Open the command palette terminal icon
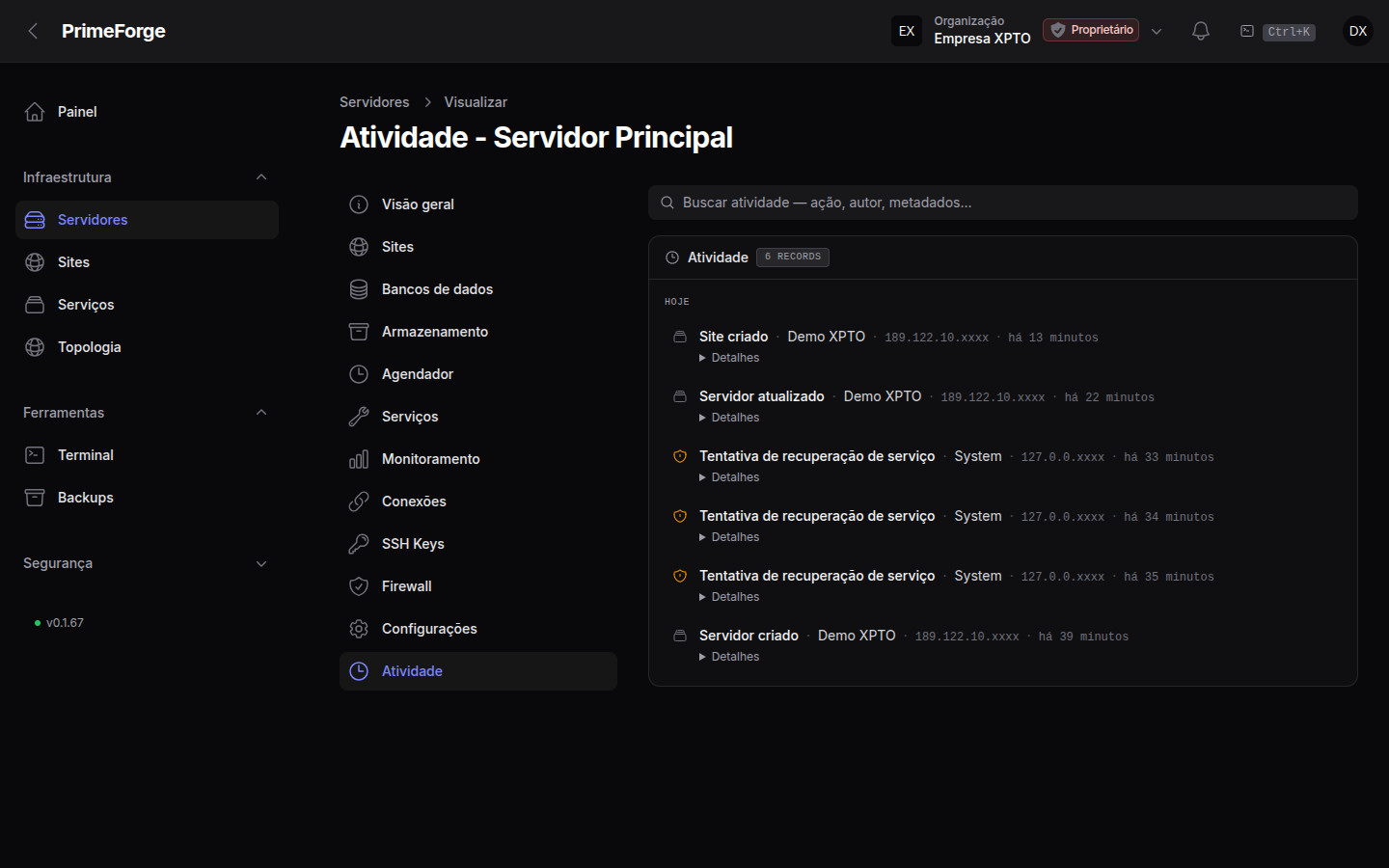The height and width of the screenshot is (868, 1389). tap(1246, 31)
